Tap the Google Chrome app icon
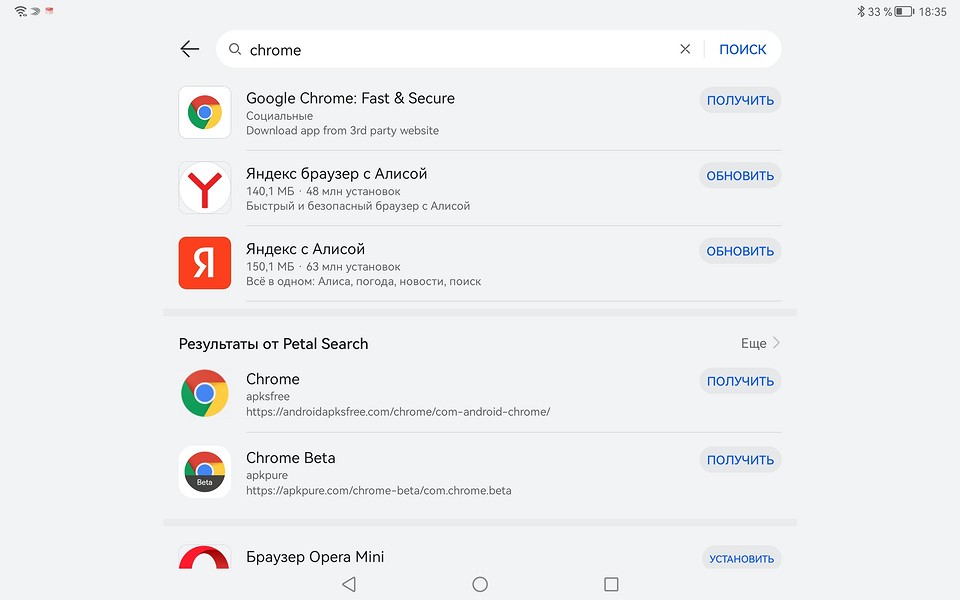 (x=204, y=112)
